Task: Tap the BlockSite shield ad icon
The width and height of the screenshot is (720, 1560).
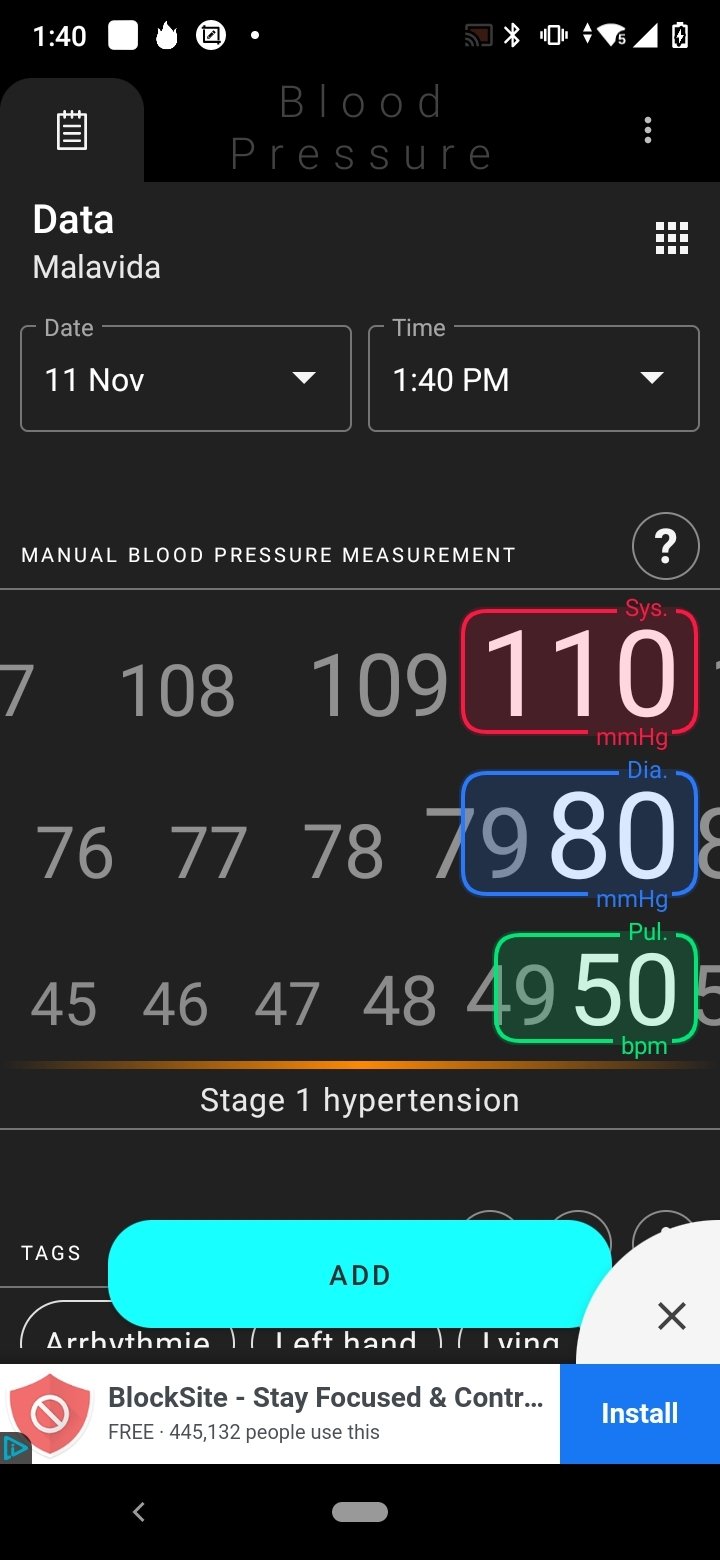Action: (50, 1414)
